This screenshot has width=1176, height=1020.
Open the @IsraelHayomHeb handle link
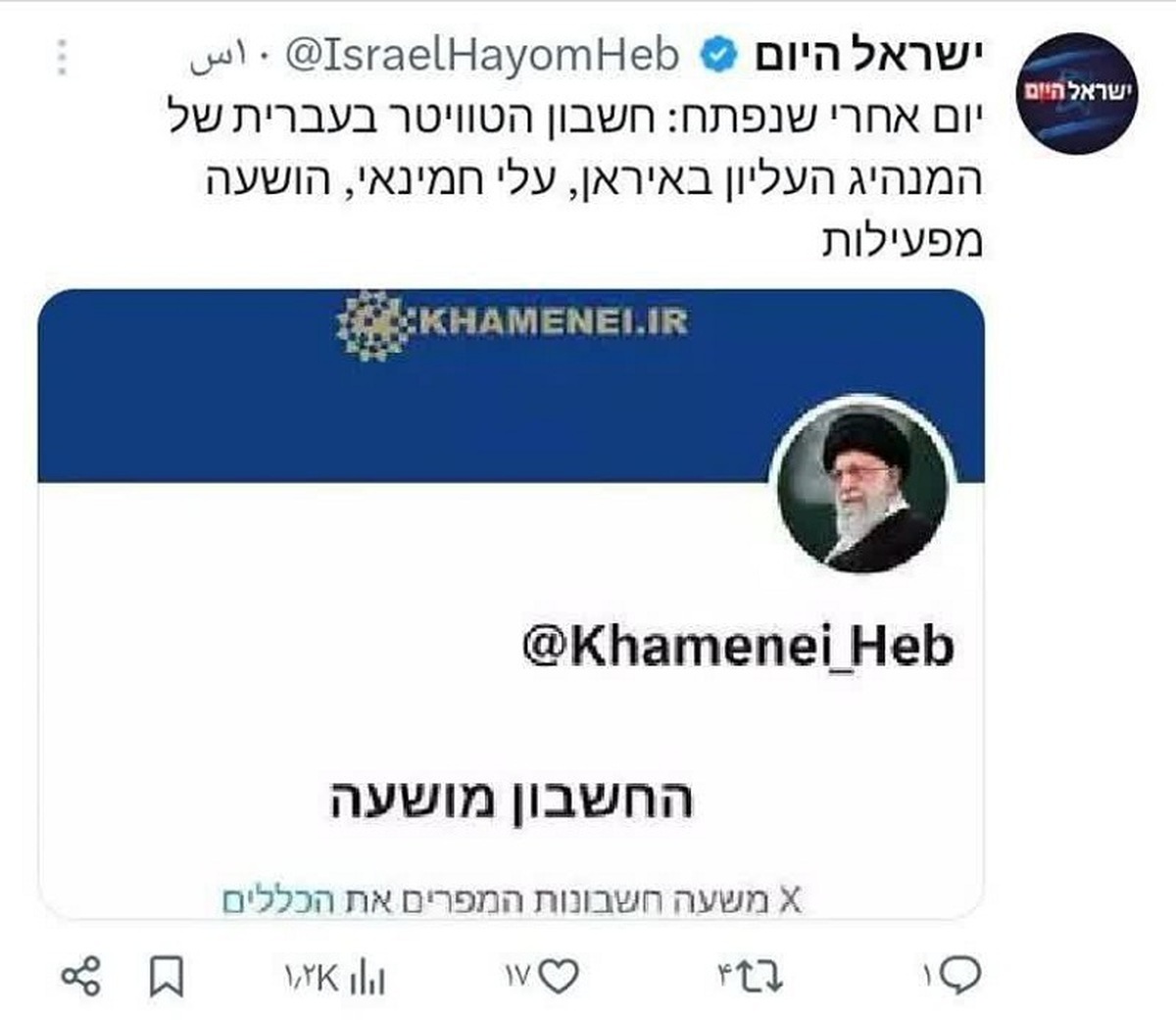tap(481, 57)
